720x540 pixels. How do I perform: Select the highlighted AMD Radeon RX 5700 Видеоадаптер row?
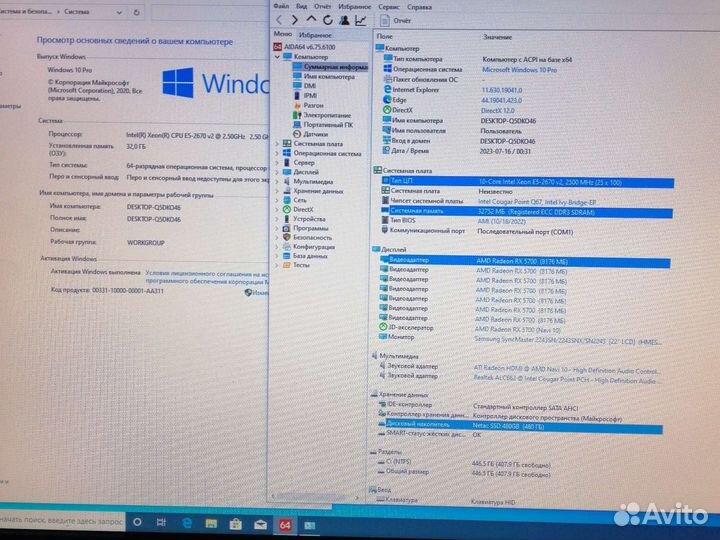coord(525,262)
